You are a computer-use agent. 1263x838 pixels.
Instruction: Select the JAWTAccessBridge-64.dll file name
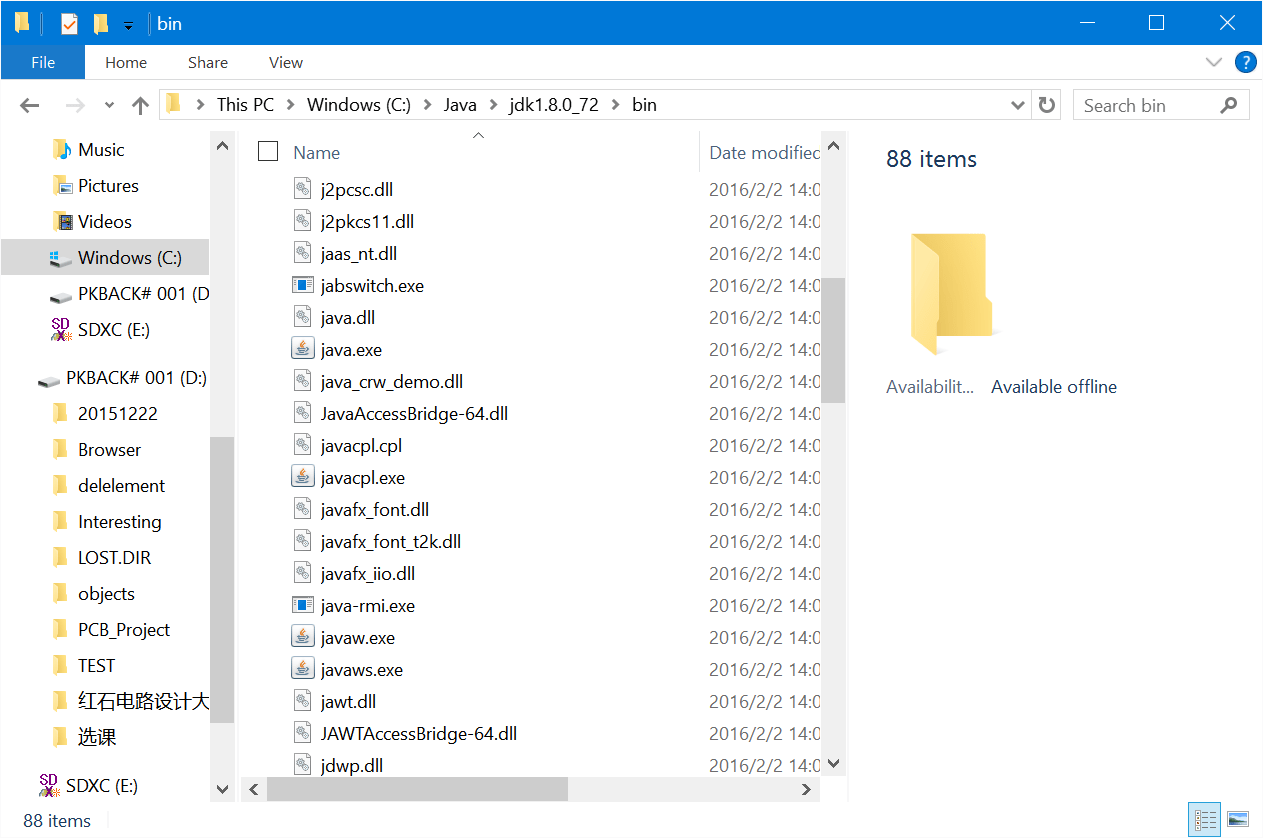click(419, 733)
